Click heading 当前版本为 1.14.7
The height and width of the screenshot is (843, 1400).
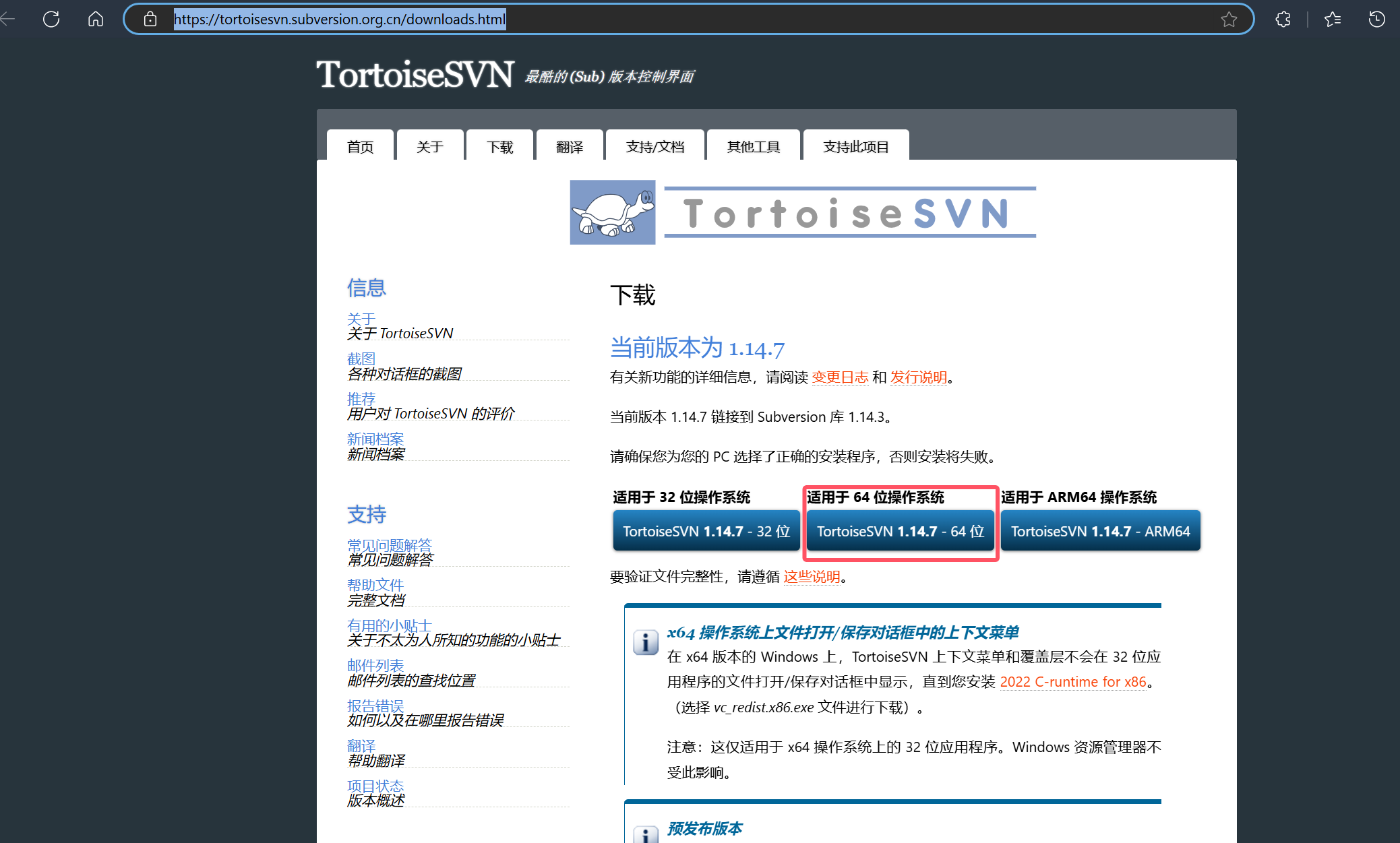click(697, 348)
